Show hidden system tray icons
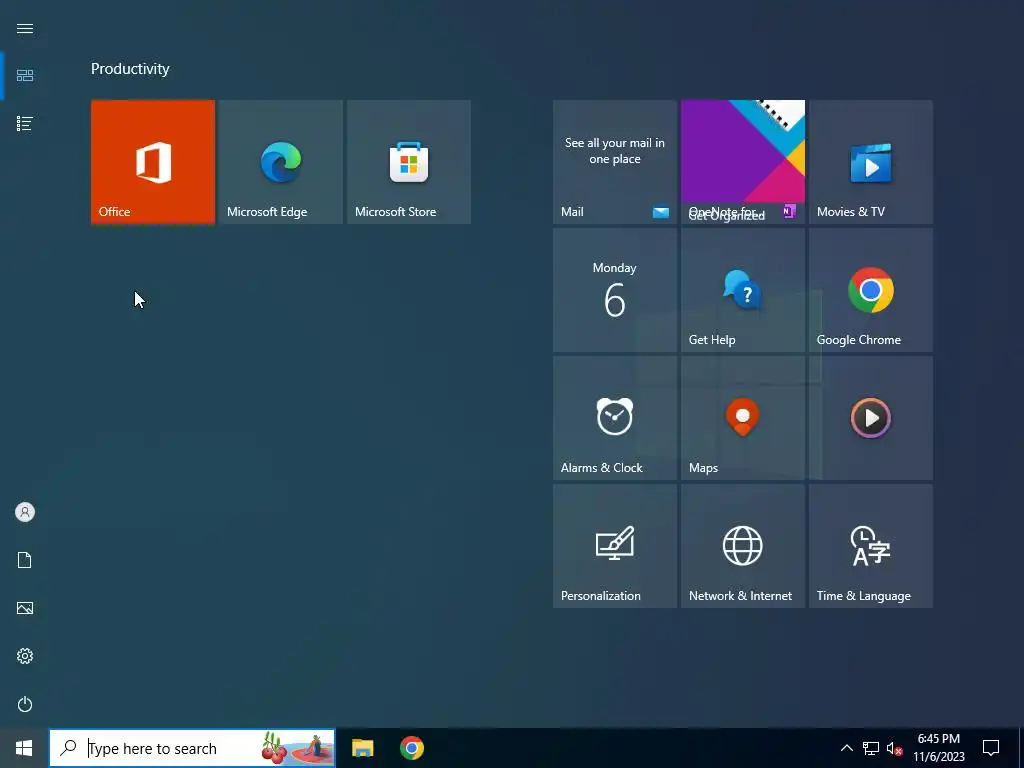 click(x=846, y=748)
